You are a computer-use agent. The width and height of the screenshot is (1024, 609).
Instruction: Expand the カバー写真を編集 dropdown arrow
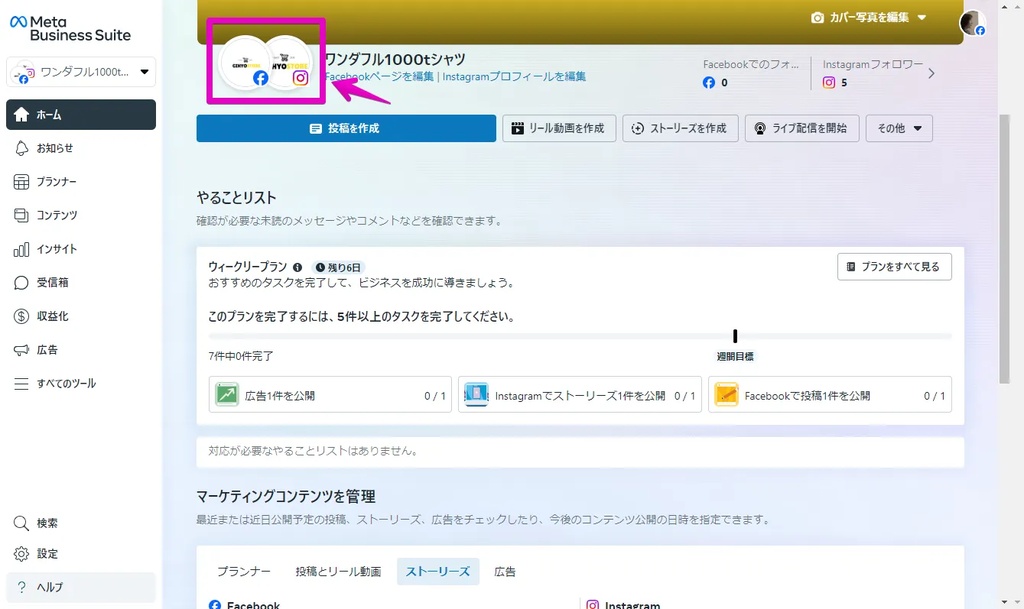pos(922,18)
